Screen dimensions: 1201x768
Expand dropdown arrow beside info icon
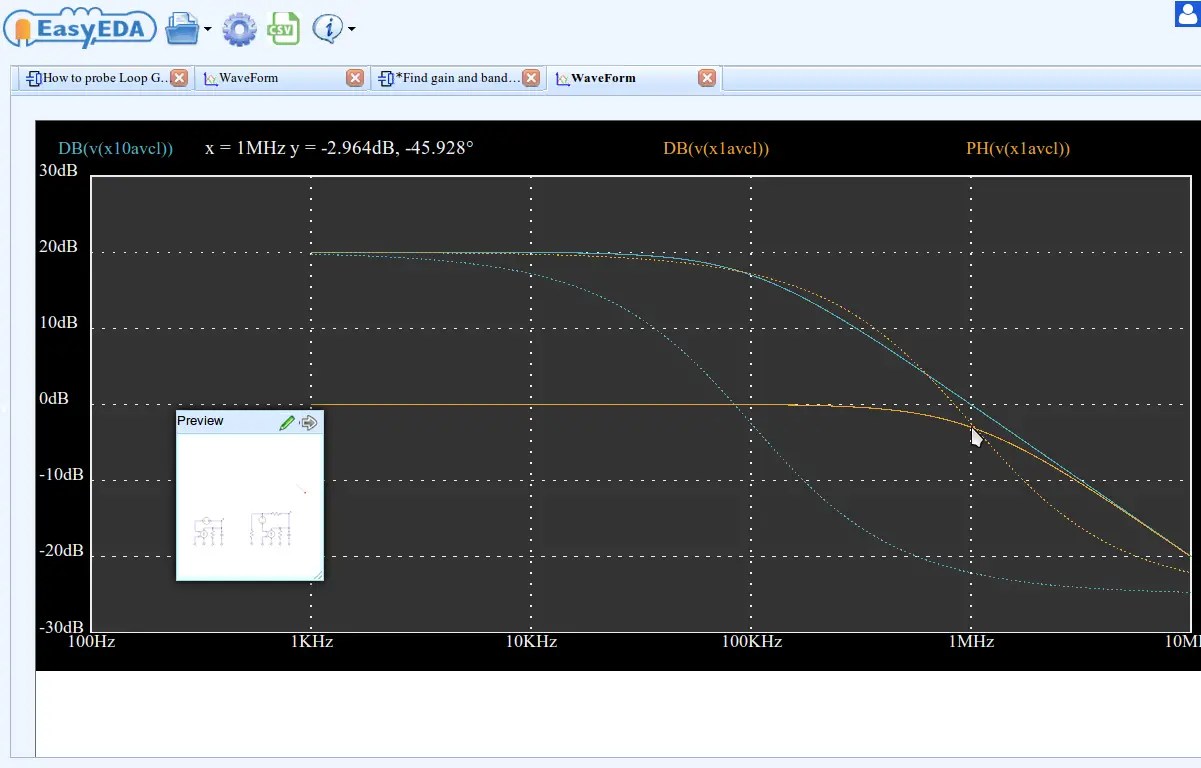351,29
